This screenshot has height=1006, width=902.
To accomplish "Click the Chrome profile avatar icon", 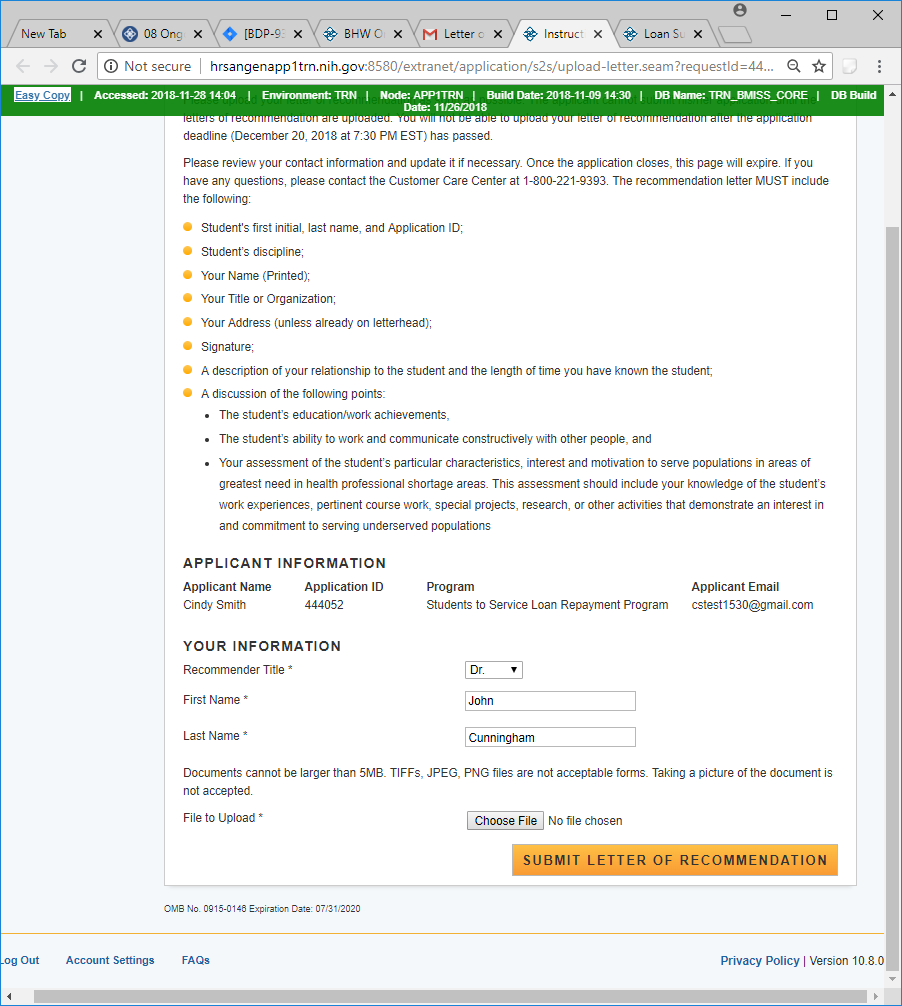I will click(x=740, y=11).
